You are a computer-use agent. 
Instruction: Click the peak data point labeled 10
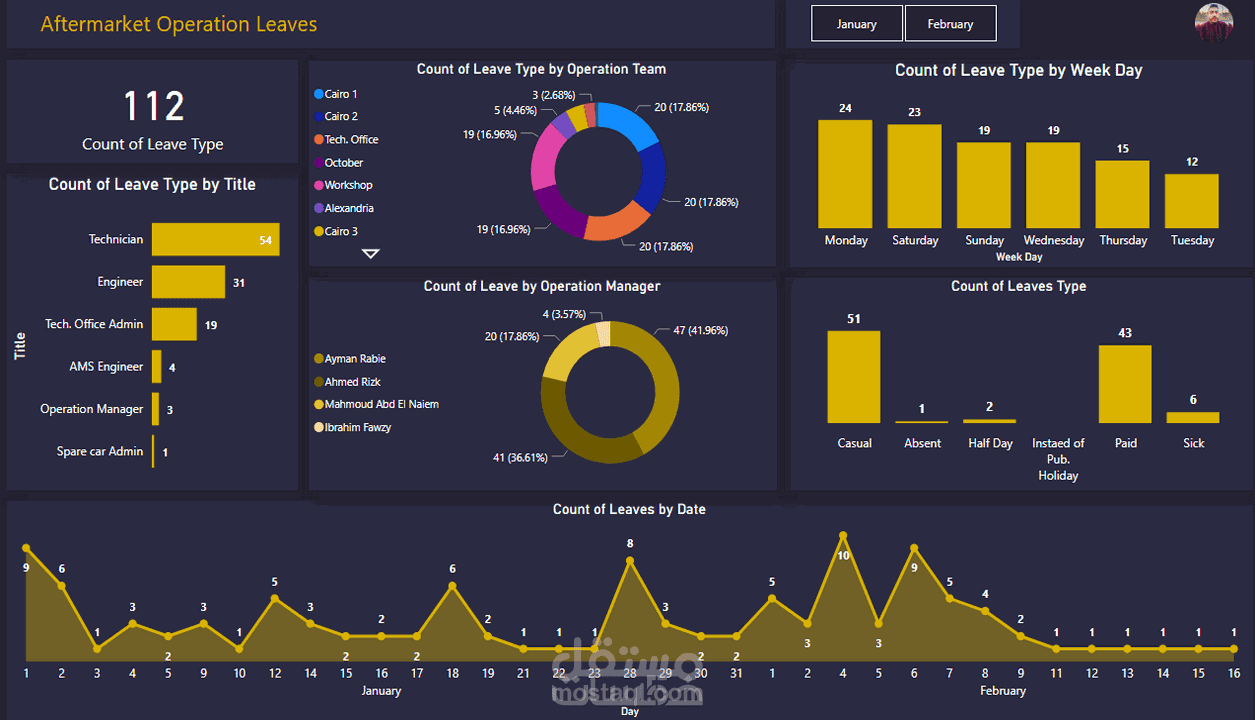click(843, 535)
